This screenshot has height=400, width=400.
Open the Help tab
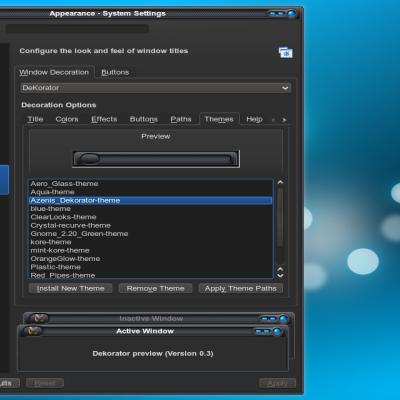point(254,119)
